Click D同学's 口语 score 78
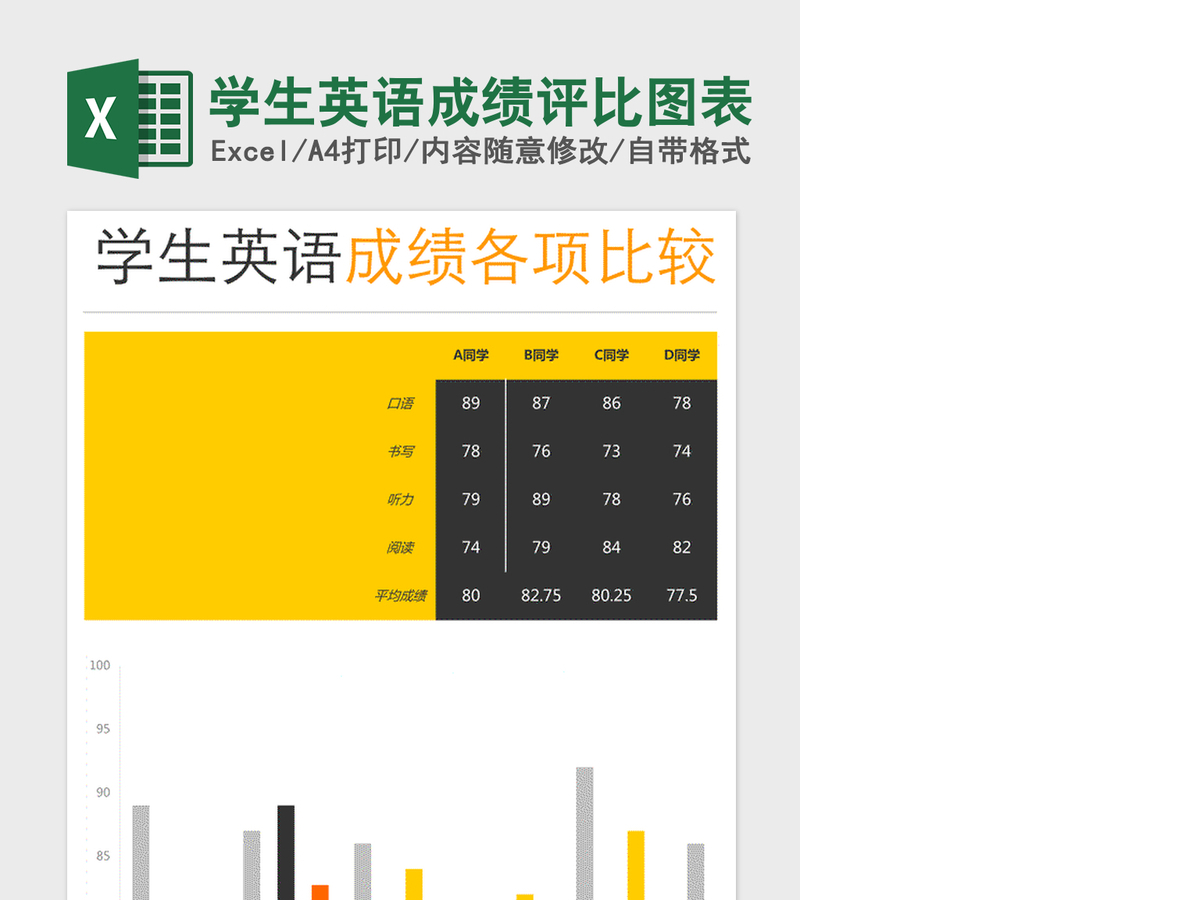Image resolution: width=1200 pixels, height=900 pixels. point(682,403)
